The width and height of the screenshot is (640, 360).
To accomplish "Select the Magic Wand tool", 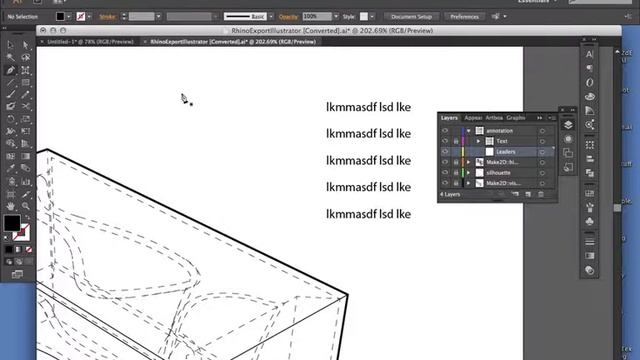I will [11, 58].
